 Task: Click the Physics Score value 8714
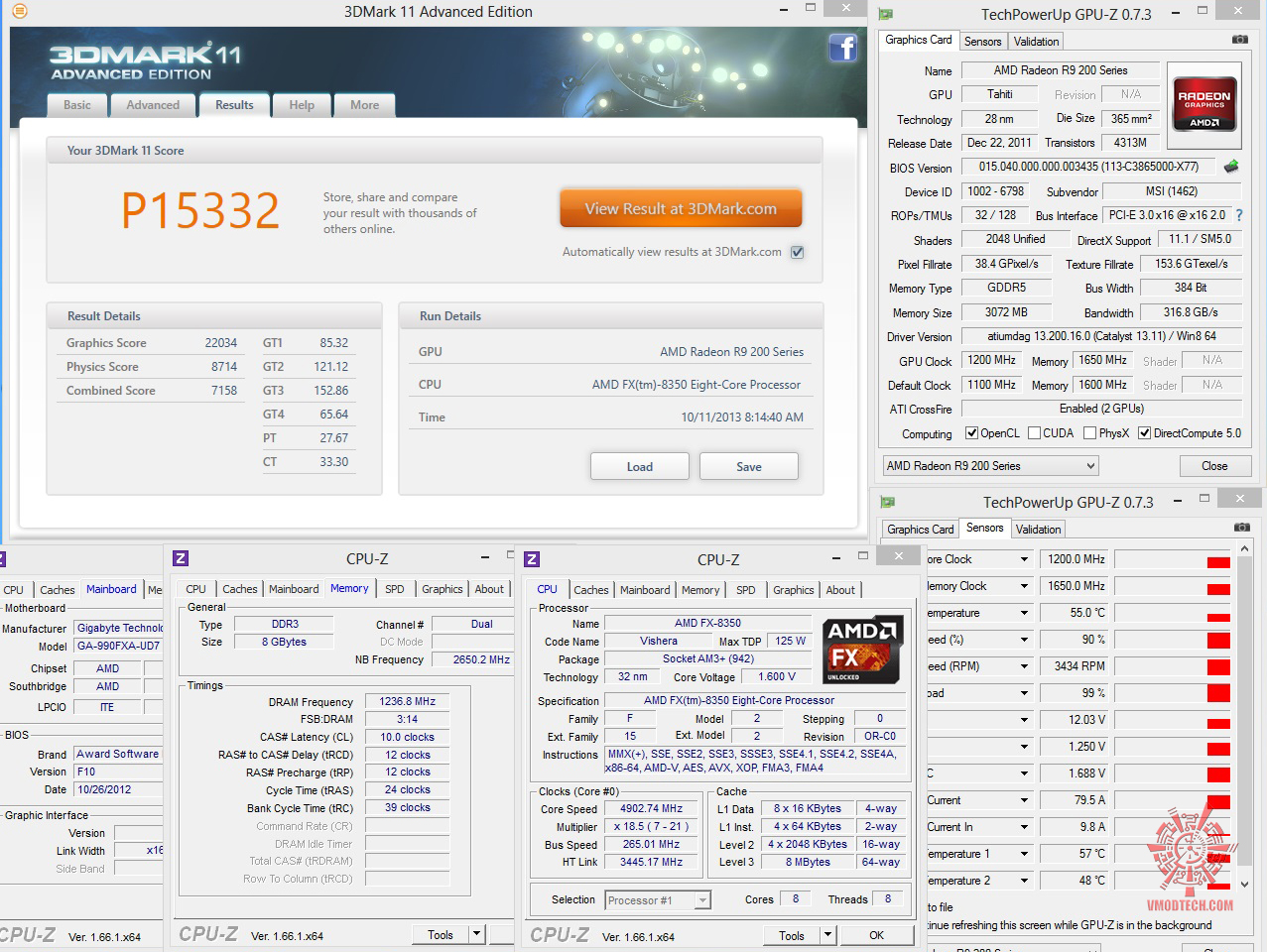[224, 367]
